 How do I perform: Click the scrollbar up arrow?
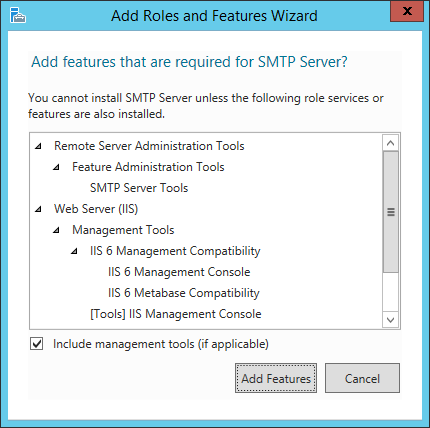391,143
